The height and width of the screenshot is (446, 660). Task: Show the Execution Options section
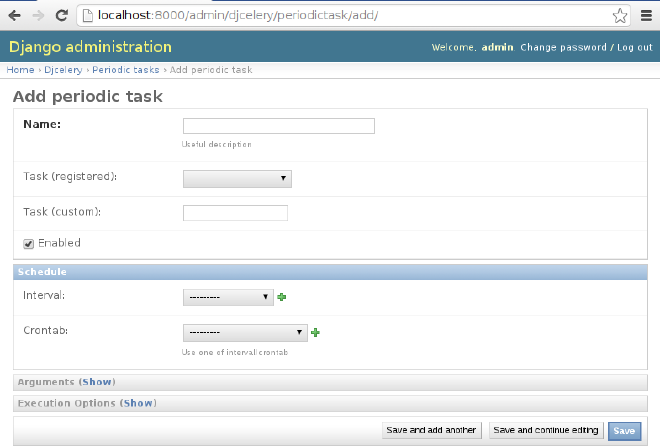click(x=138, y=403)
